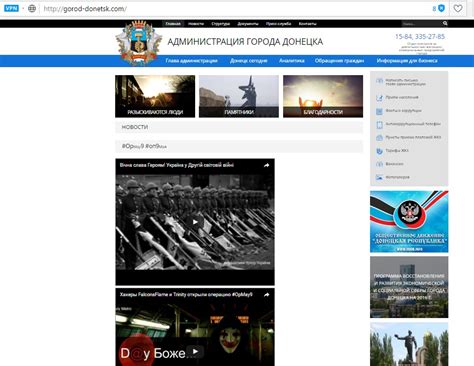Image resolution: width=474 pixels, height=366 pixels.
Task: Click the Администрация города Донецка site title
Action: 245,42
